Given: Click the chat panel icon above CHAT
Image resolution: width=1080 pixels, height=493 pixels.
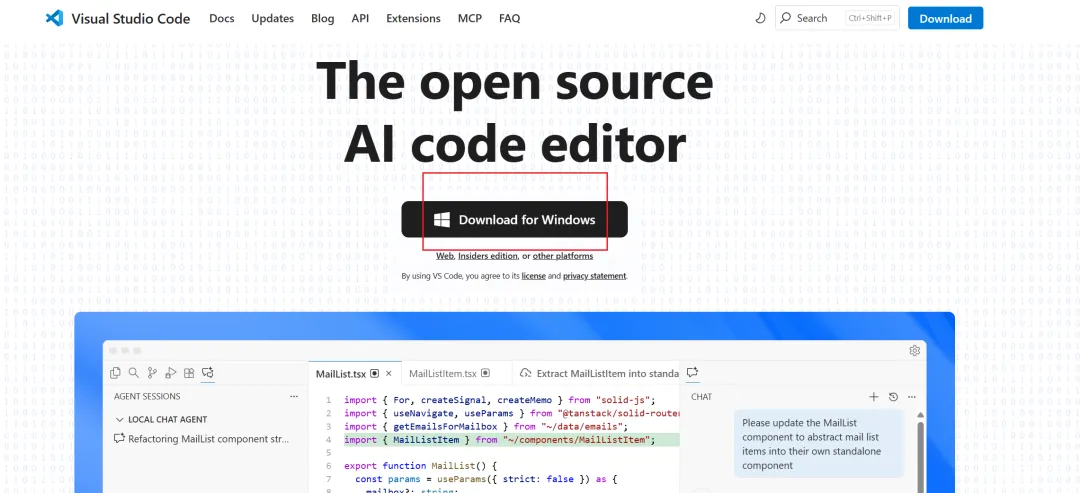Looking at the screenshot, I should (693, 373).
